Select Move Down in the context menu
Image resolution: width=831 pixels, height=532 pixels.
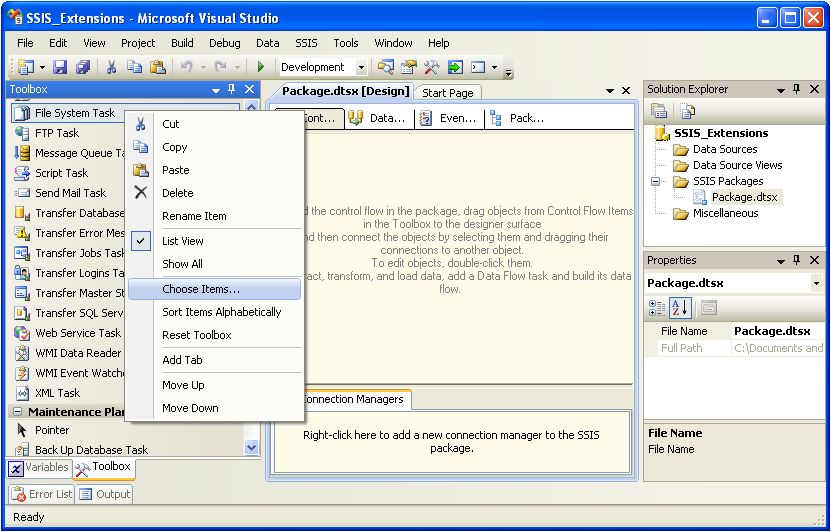point(215,409)
